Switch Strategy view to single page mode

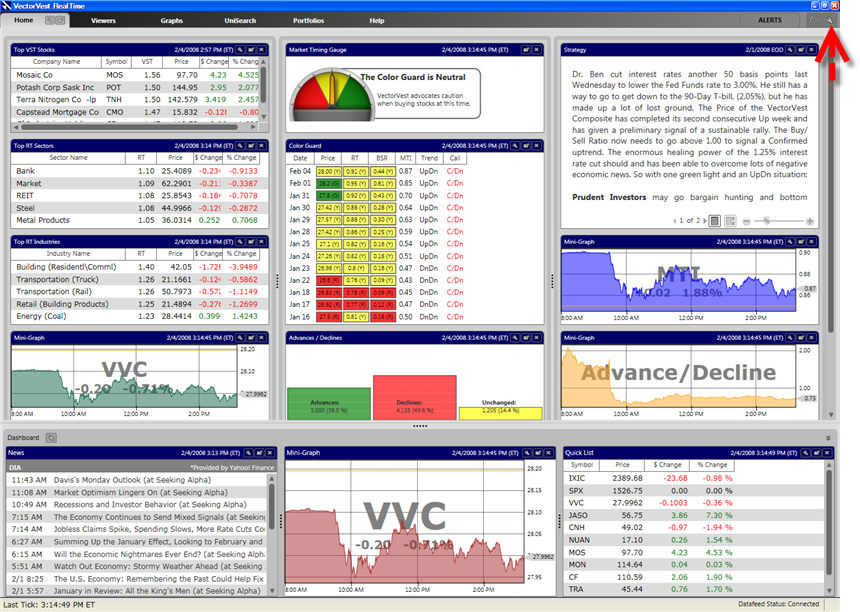pos(716,219)
